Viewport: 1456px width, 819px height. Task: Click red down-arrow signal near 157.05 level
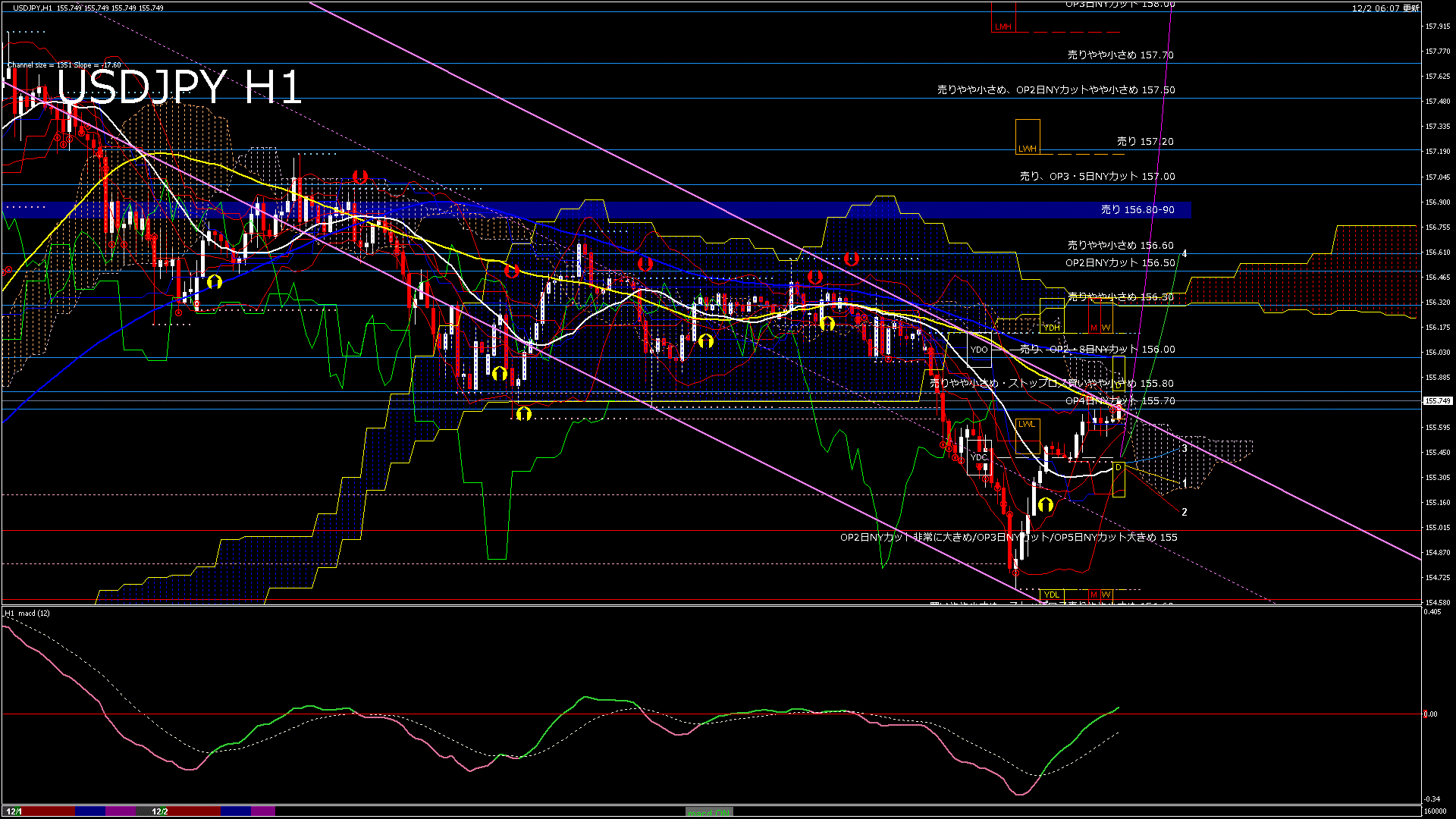point(360,177)
